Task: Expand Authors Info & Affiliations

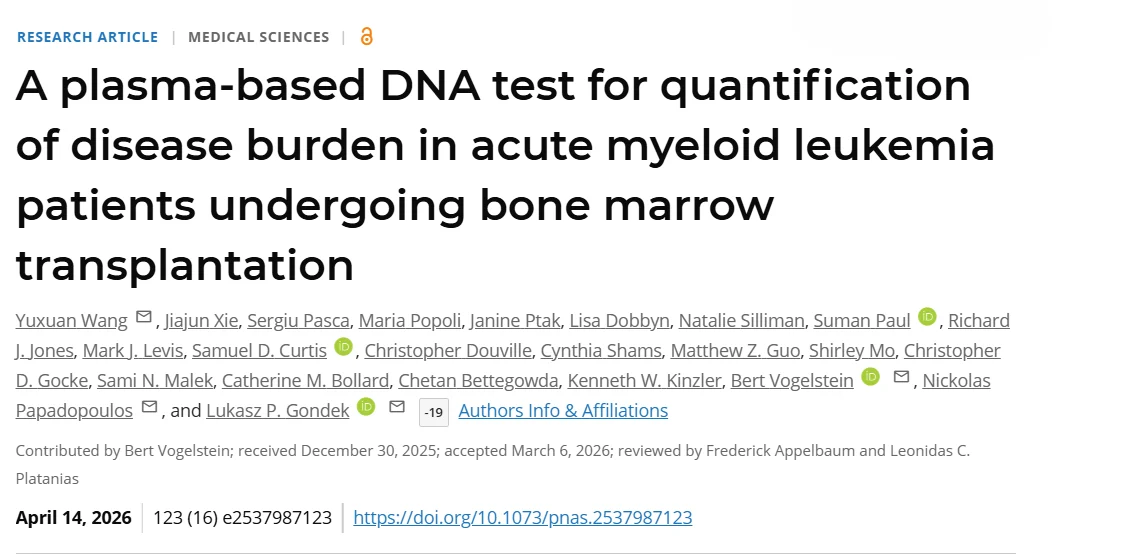Action: pos(563,410)
